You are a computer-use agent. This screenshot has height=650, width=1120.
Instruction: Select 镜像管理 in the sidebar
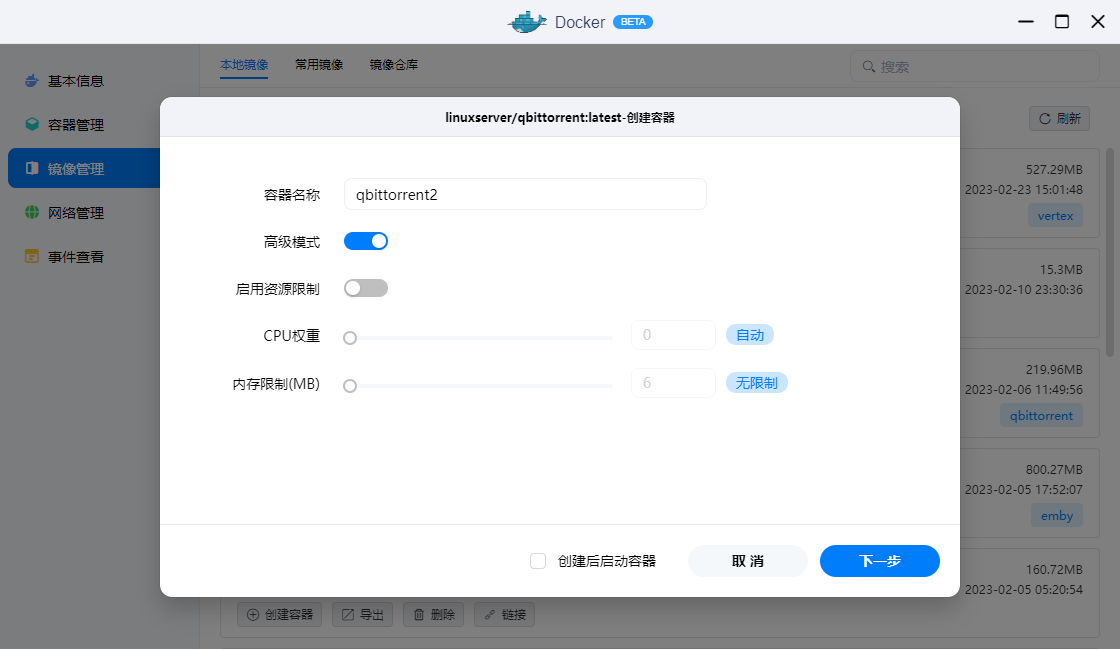click(84, 169)
